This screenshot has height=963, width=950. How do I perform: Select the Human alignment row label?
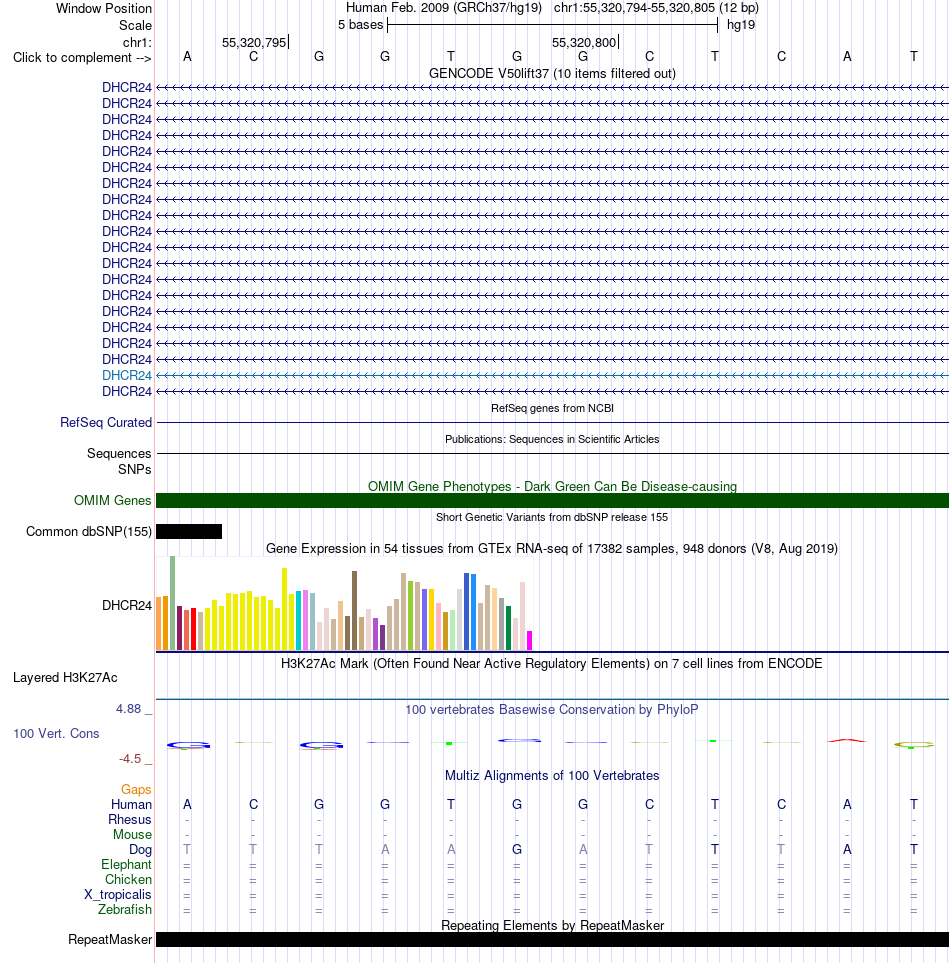click(x=131, y=805)
